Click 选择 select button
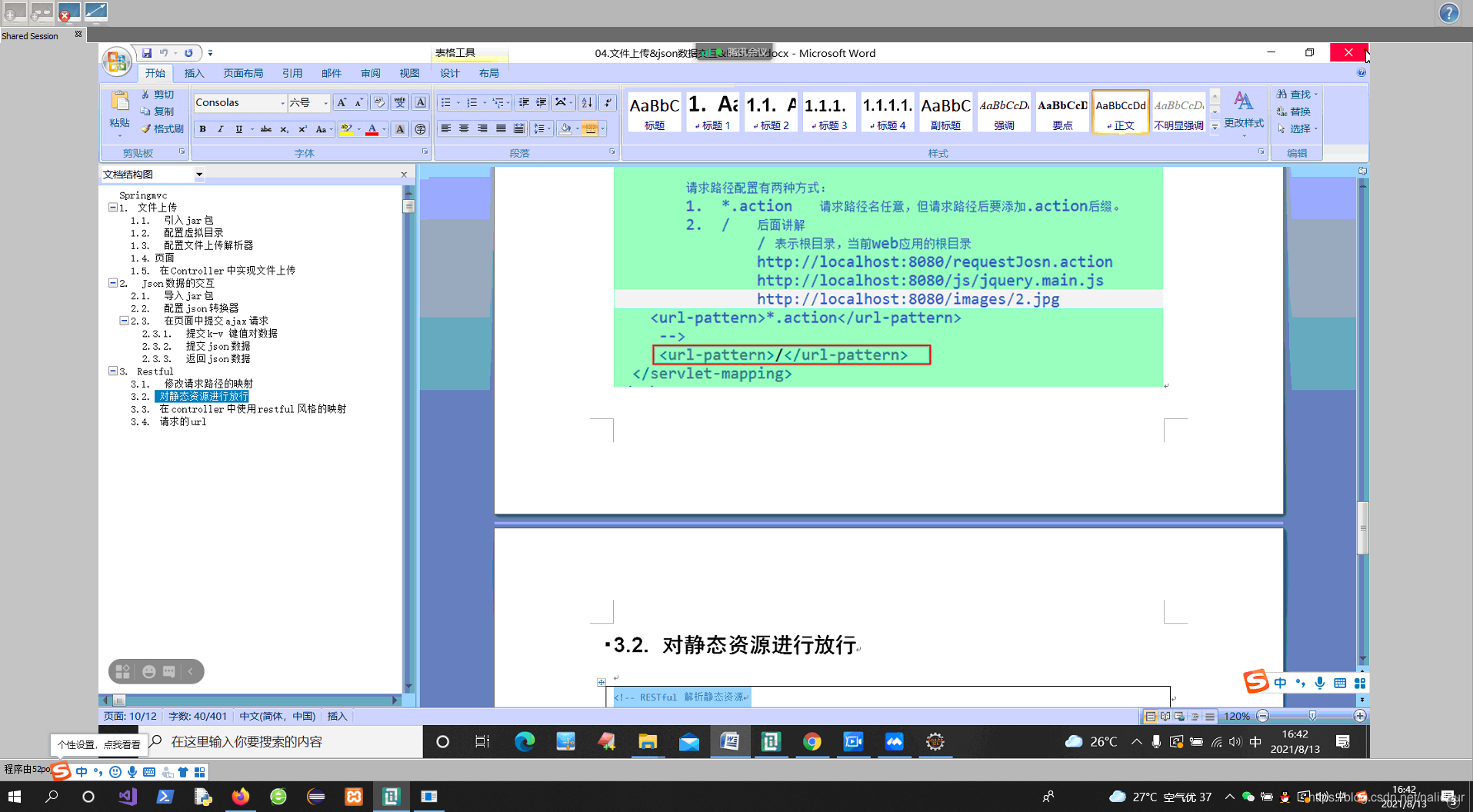Viewport: 1473px width, 812px height. (1297, 128)
